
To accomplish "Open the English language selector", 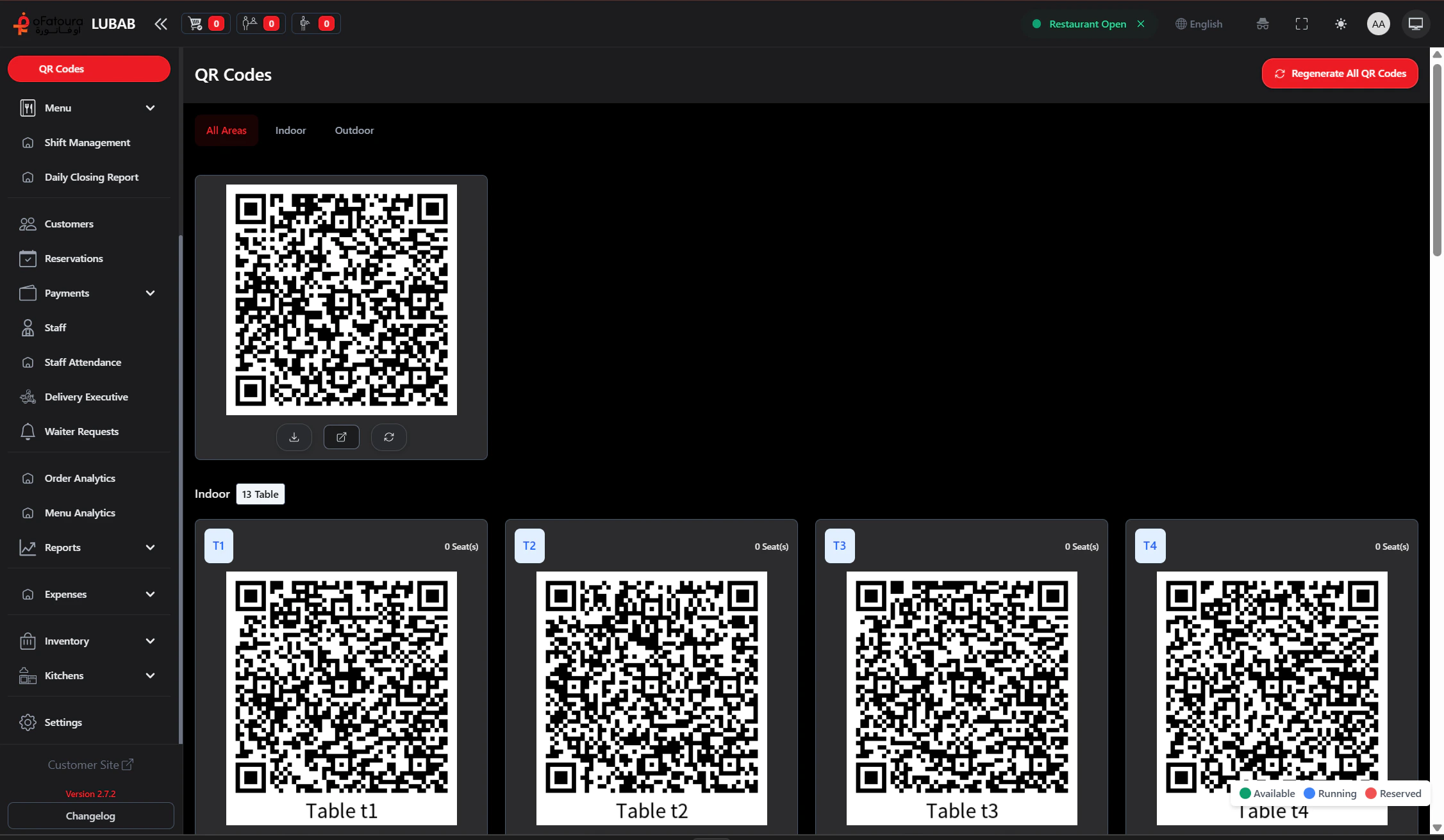I will 1199,23.
